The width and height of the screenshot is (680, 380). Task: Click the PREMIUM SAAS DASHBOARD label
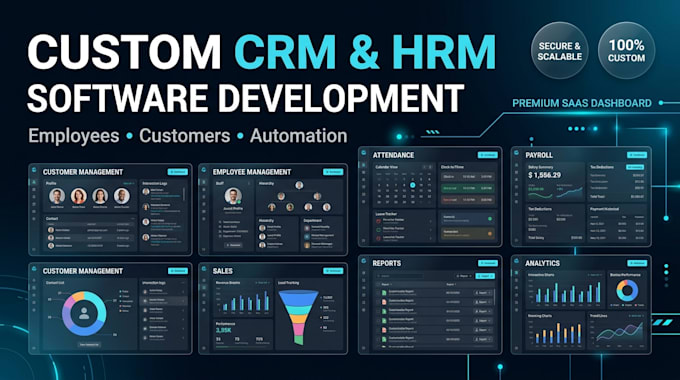point(582,103)
